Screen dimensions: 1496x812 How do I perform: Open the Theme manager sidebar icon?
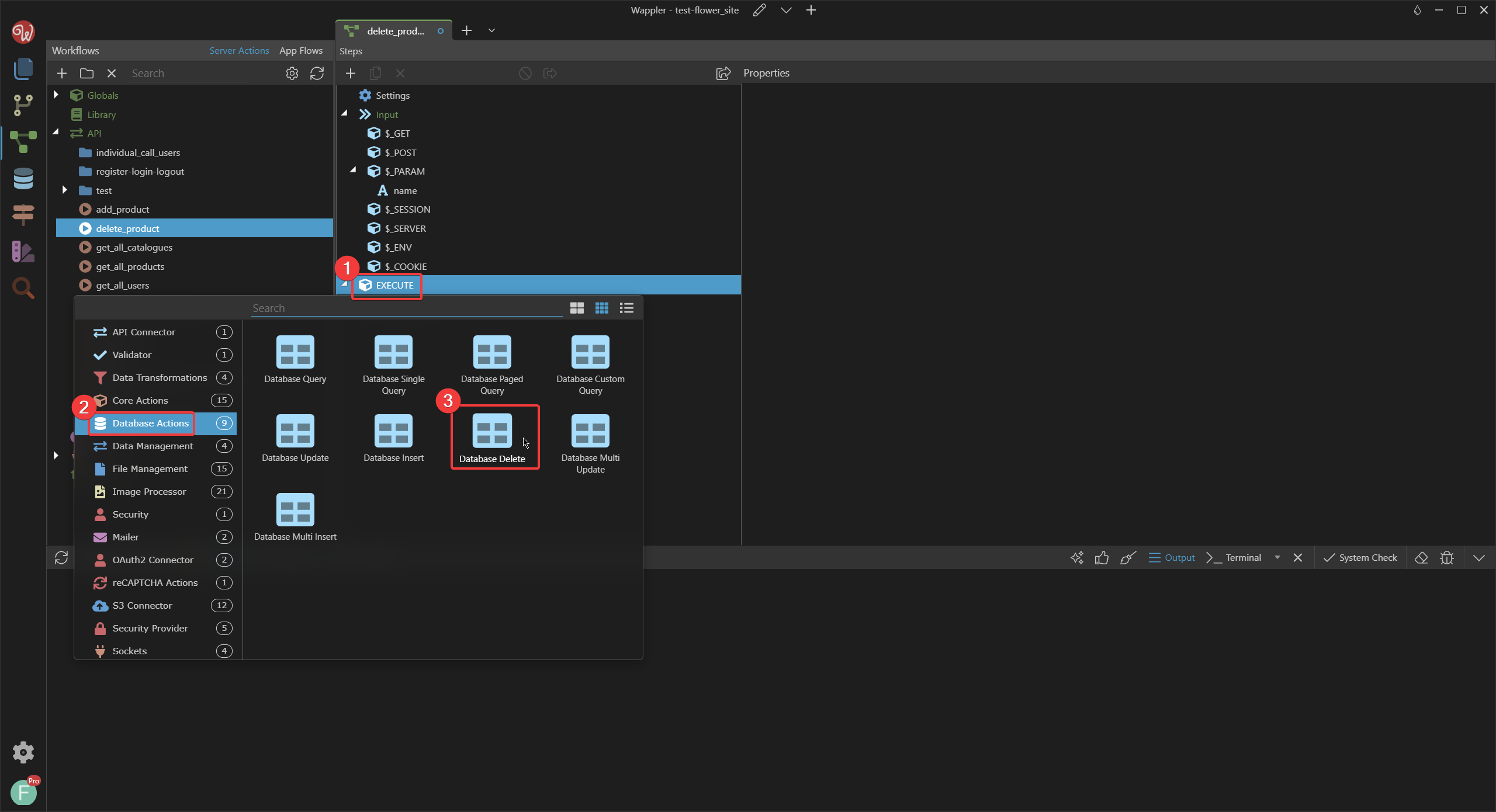click(x=23, y=252)
